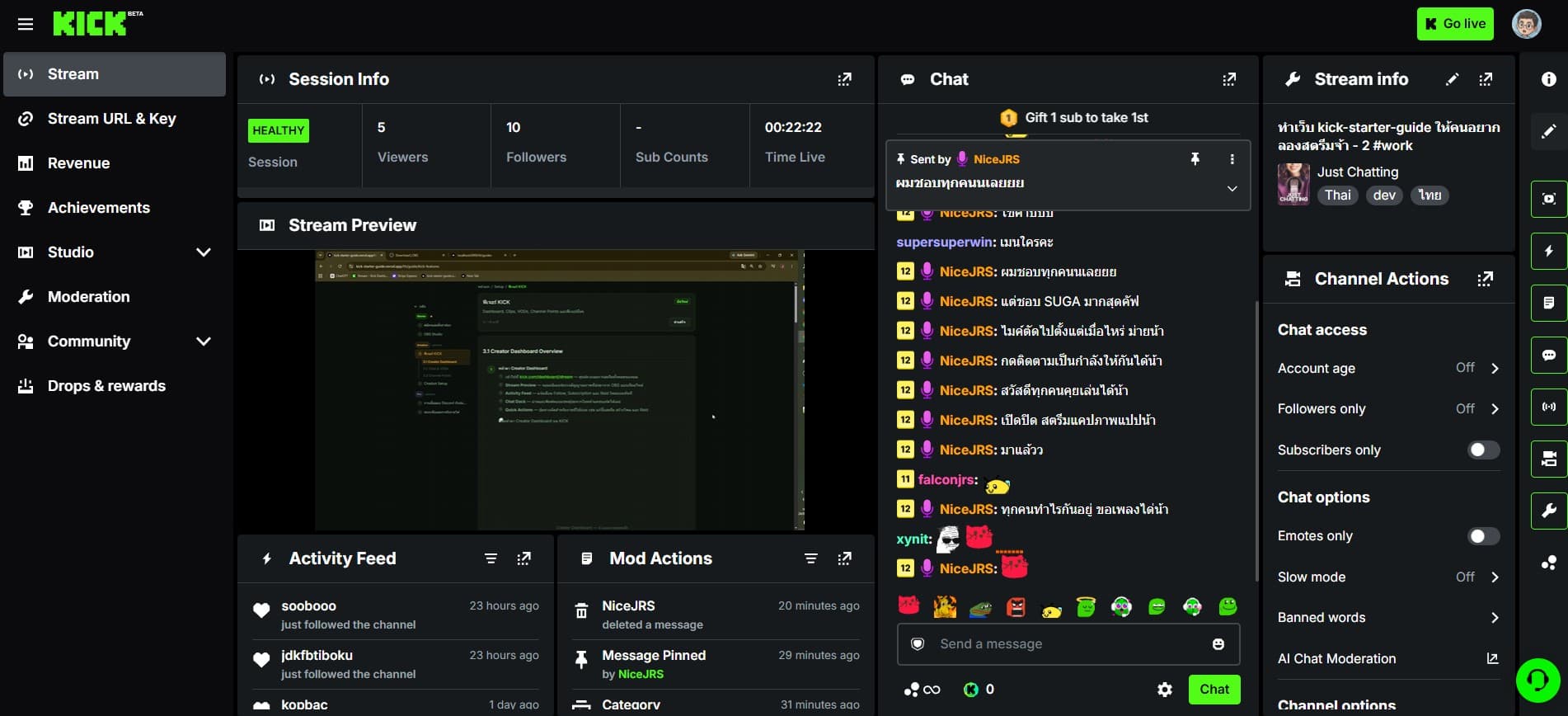This screenshot has width=1568, height=716.
Task: Open the Moderation page
Action: point(115,297)
